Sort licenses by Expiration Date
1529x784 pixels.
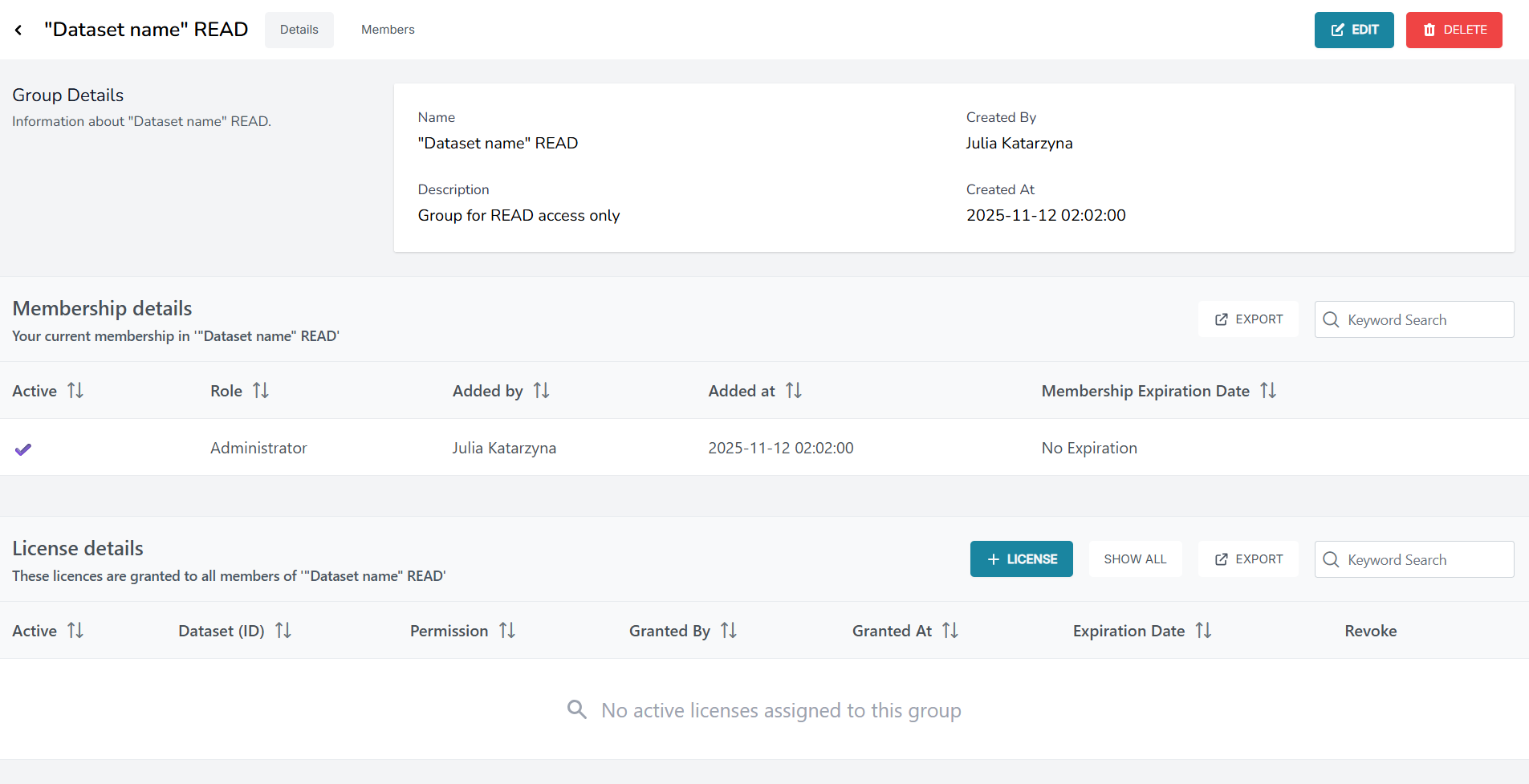tap(1203, 631)
